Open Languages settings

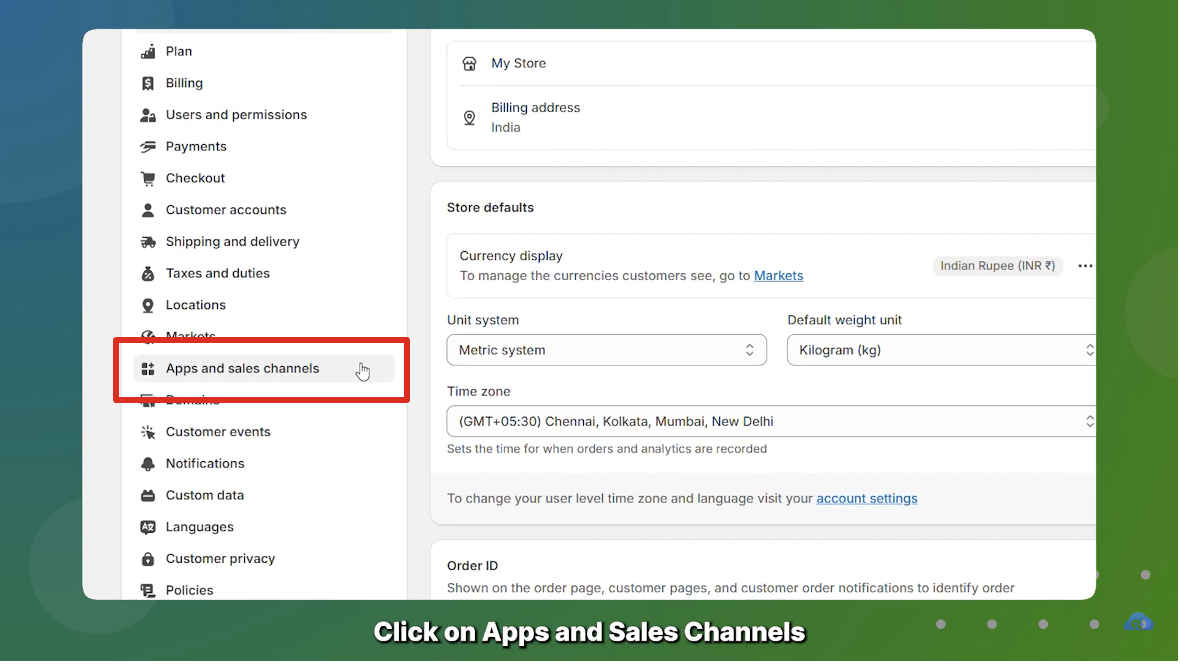click(x=199, y=526)
